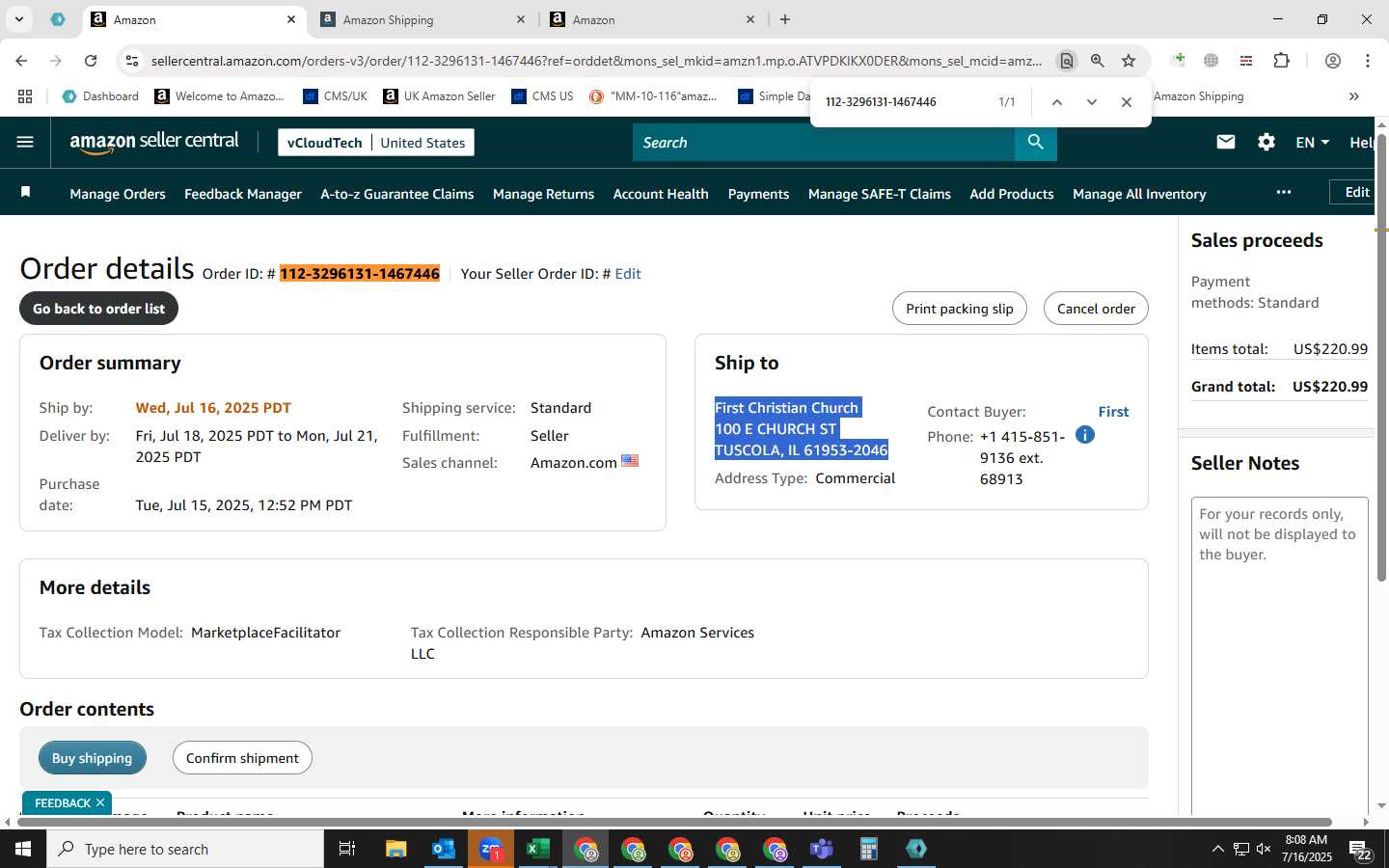Open the tab search dropdown arrow
Screen dimensions: 1389x868
tap(19, 19)
